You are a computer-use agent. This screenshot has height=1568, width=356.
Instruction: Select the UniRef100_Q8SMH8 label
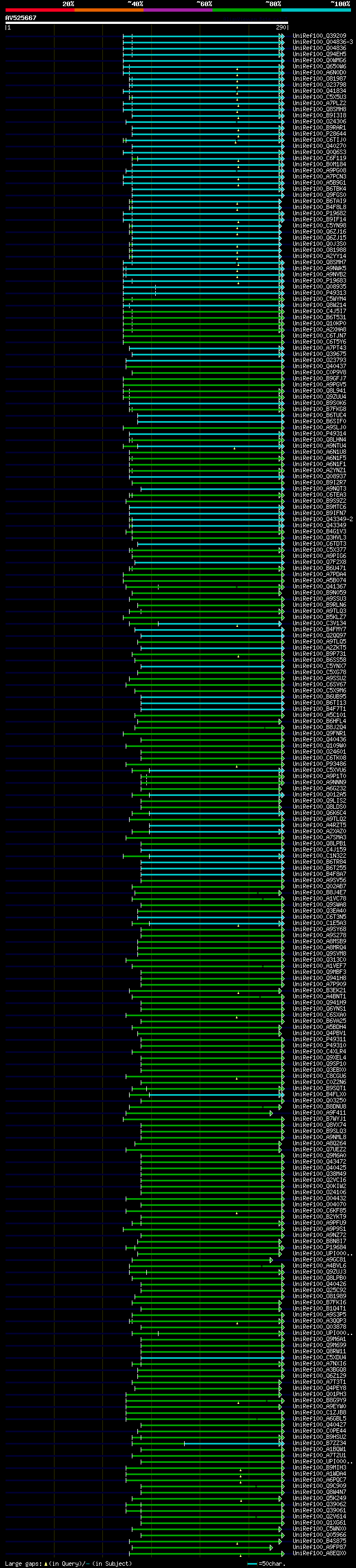point(319,110)
